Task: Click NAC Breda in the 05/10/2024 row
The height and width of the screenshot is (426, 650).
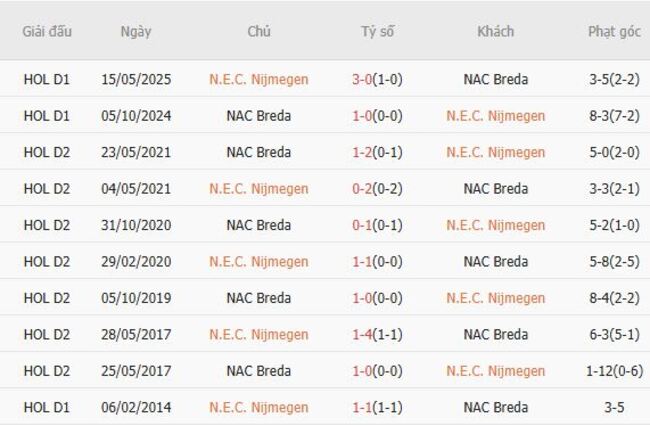Action: 259,116
